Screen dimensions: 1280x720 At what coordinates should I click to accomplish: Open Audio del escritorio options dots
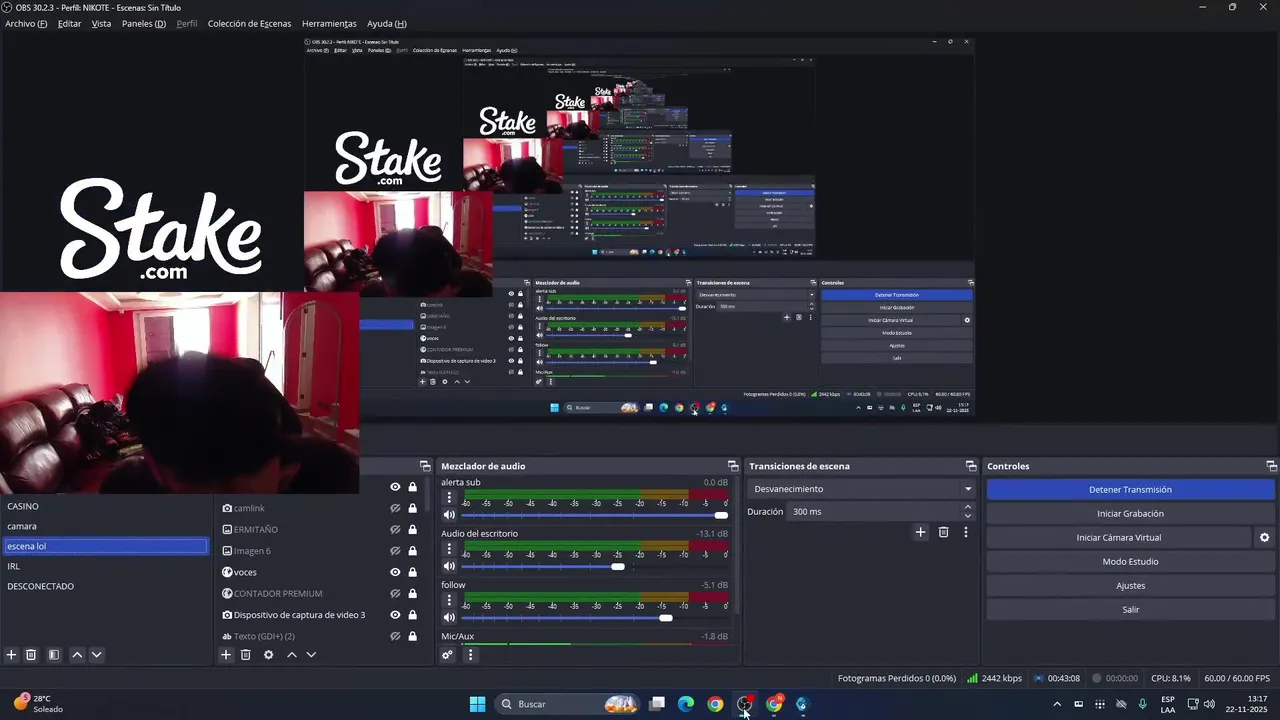tap(449, 549)
